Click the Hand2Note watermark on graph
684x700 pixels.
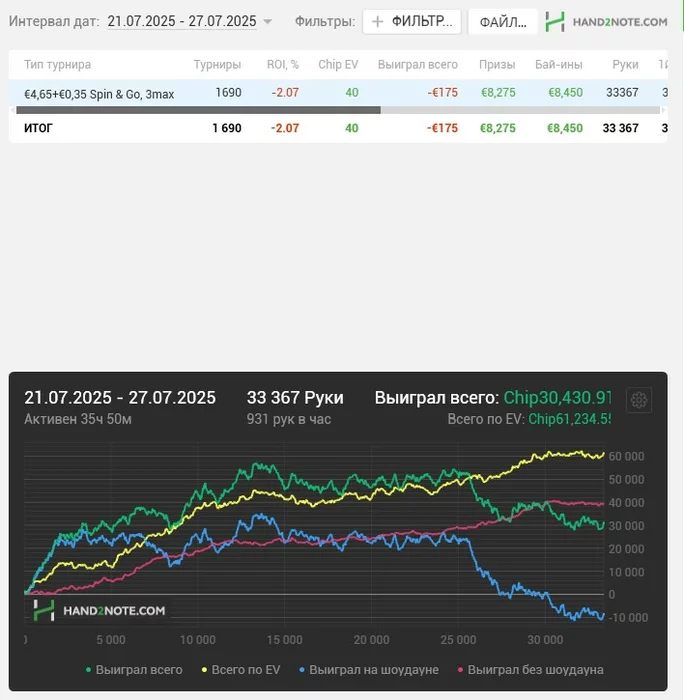tap(98, 609)
